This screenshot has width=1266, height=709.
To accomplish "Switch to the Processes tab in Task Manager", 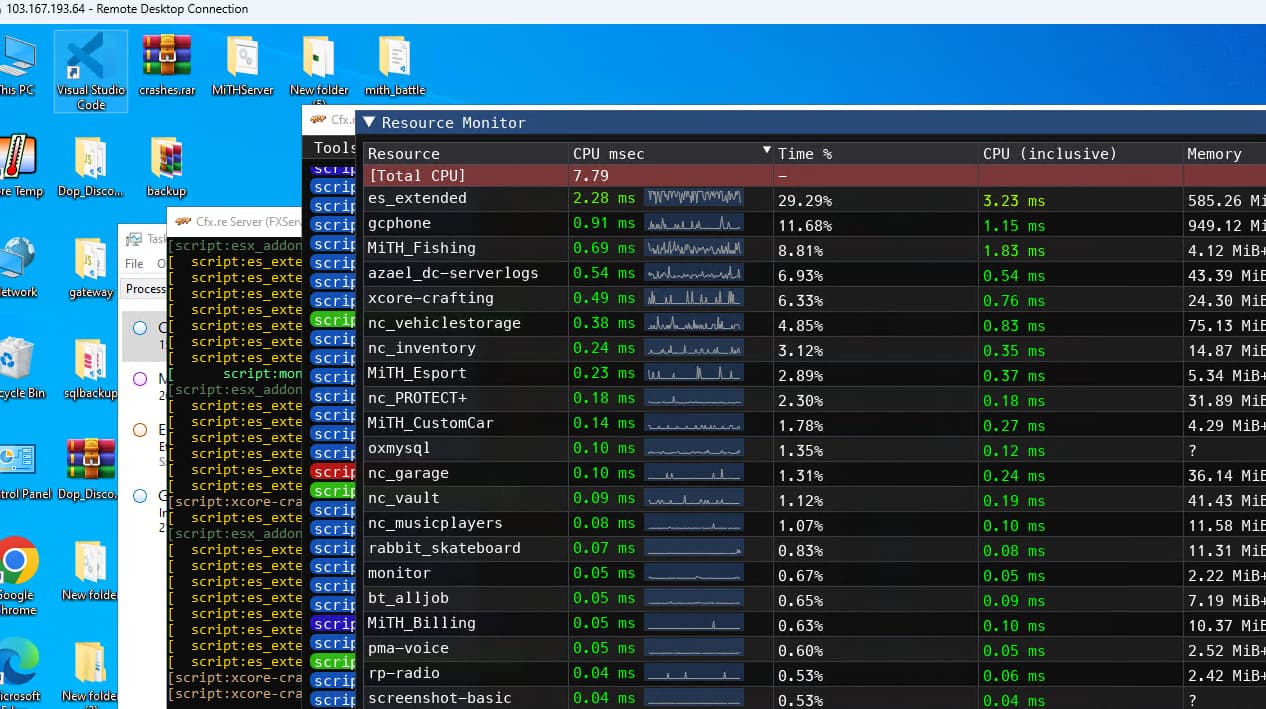I will point(144,289).
